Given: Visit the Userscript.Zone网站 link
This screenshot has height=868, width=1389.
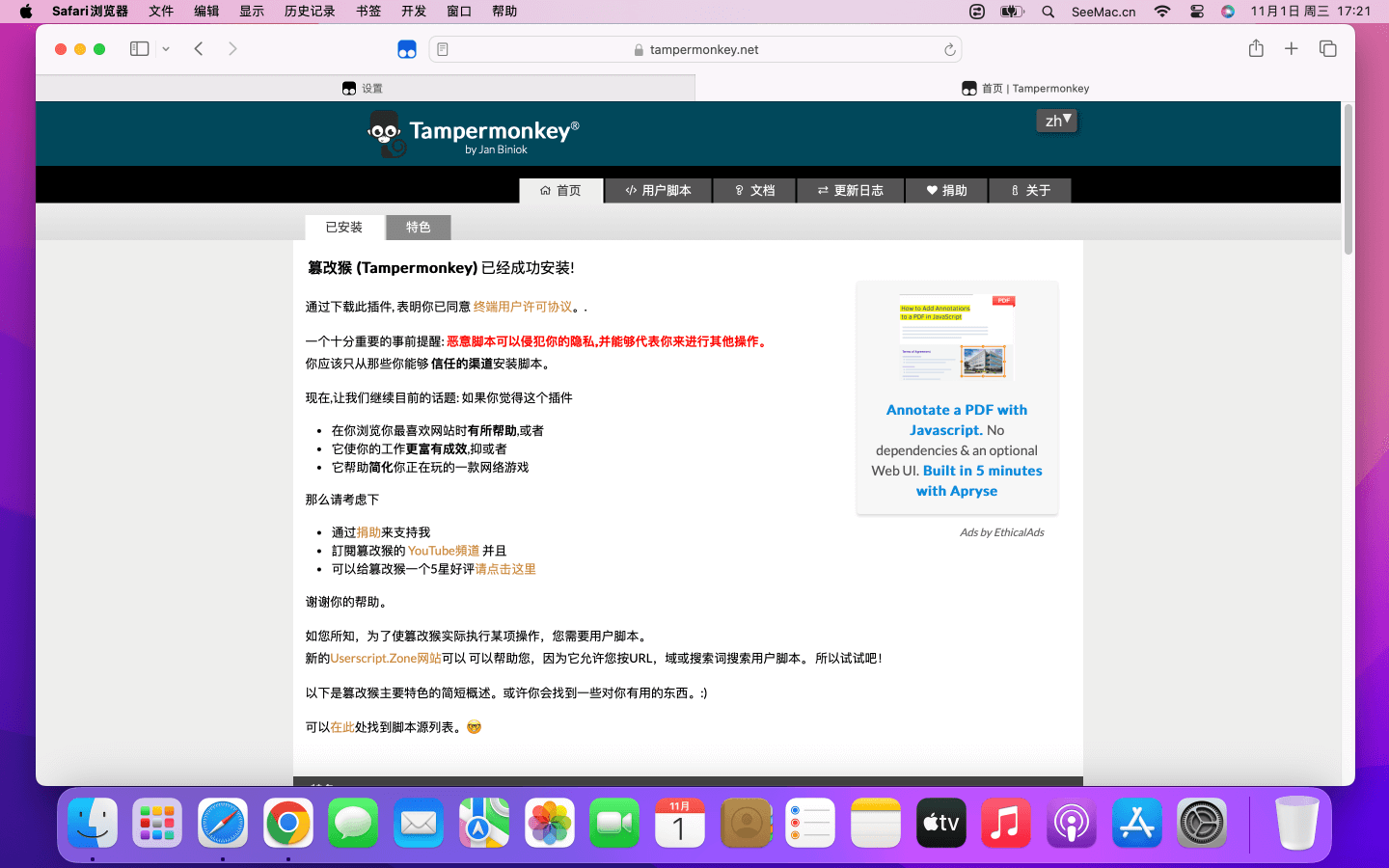Looking at the screenshot, I should click(x=386, y=658).
